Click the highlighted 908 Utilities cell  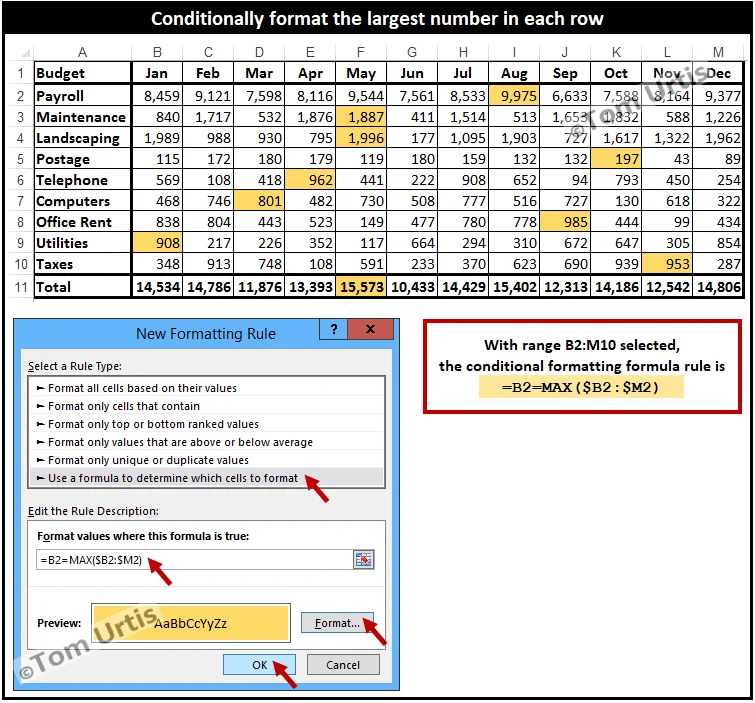(x=157, y=243)
